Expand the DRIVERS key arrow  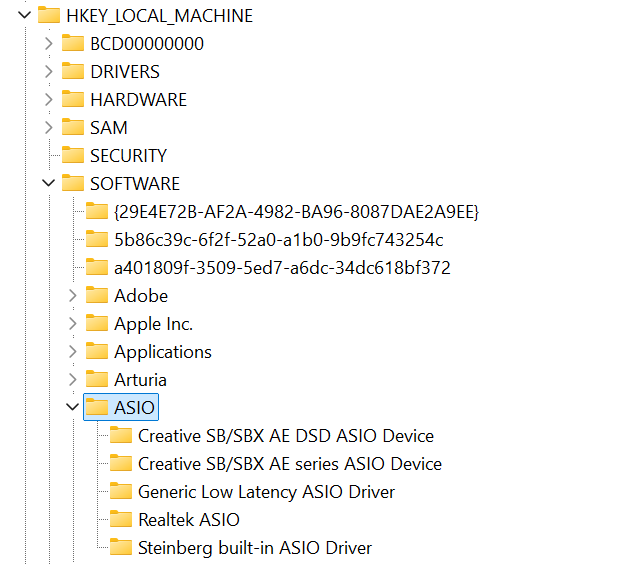click(x=48, y=72)
